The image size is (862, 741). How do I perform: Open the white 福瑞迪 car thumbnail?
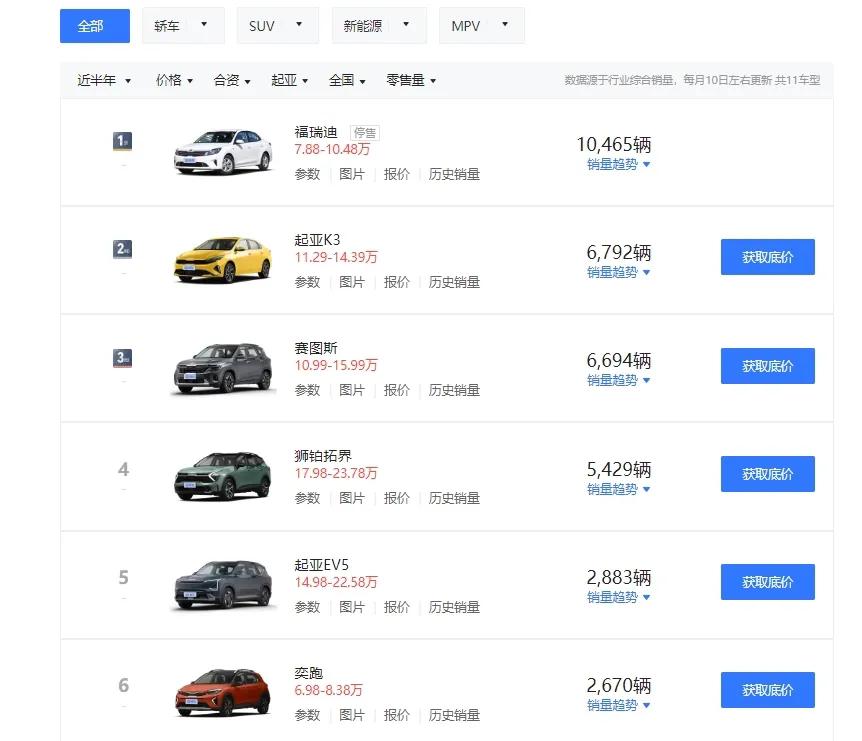(223, 152)
